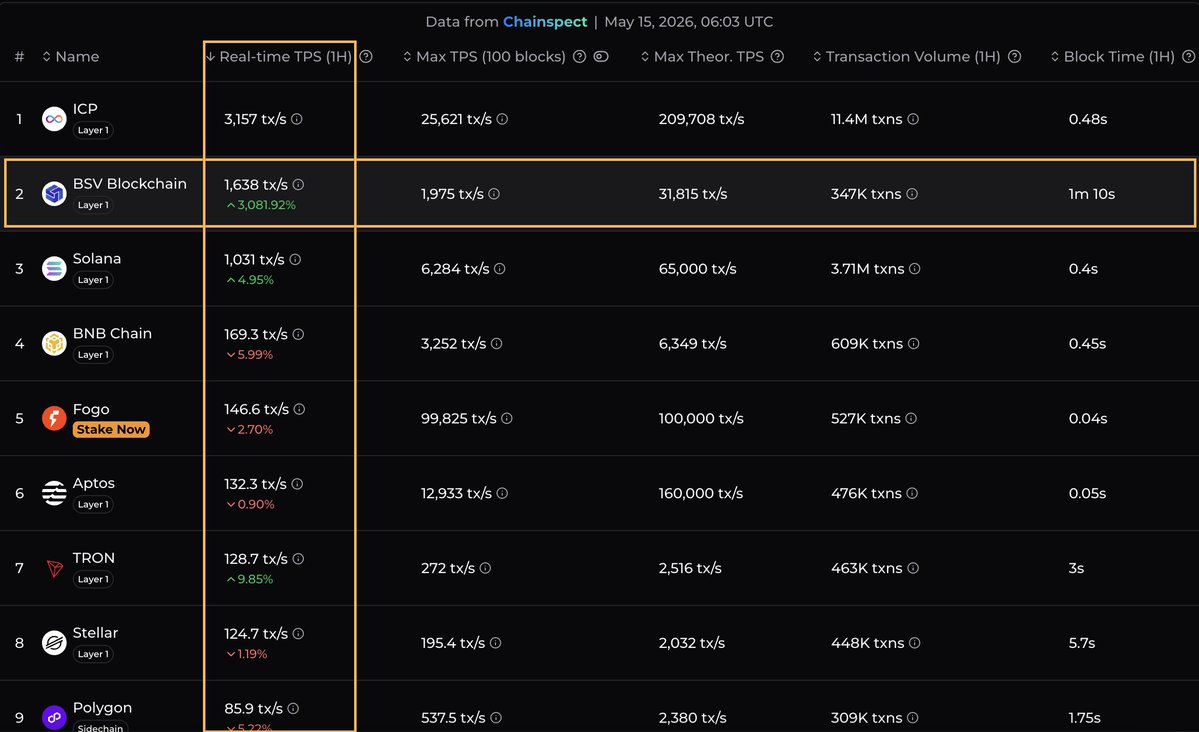Screen dimensions: 1199x732
Task: Open info icon beside 132.3 tx/s
Action: pyautogui.click(x=297, y=484)
